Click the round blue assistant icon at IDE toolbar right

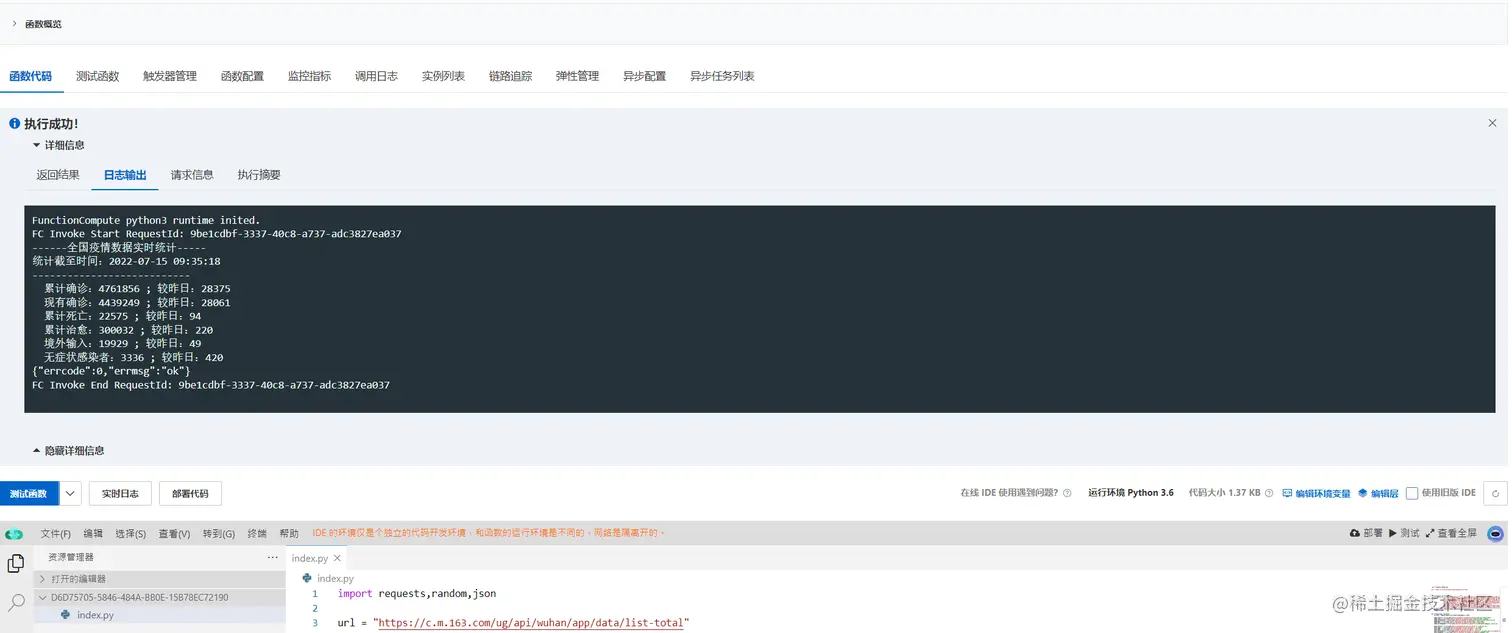[x=1496, y=534]
